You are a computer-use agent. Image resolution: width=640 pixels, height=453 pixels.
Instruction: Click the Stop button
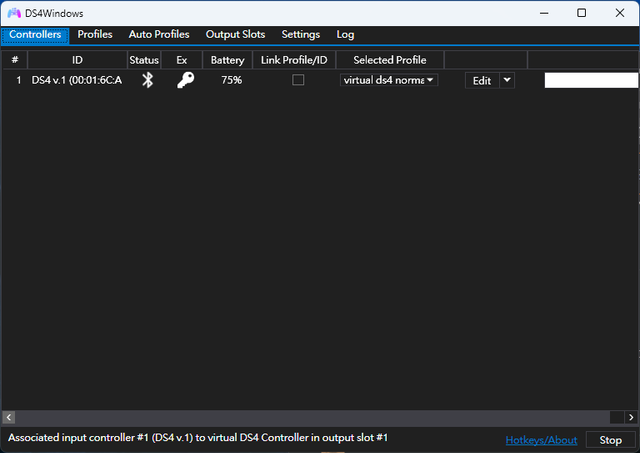point(611,440)
